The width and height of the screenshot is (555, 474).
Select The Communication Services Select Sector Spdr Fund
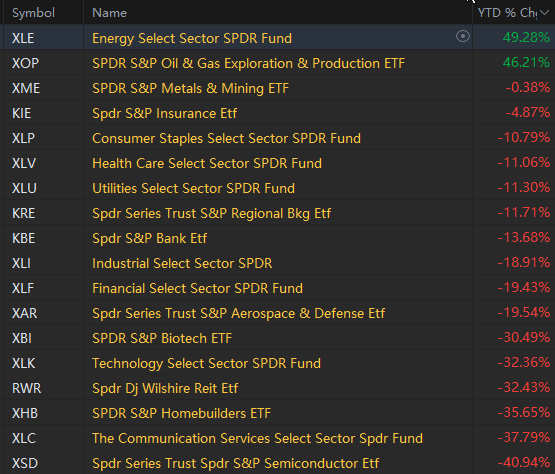[x=257, y=439]
